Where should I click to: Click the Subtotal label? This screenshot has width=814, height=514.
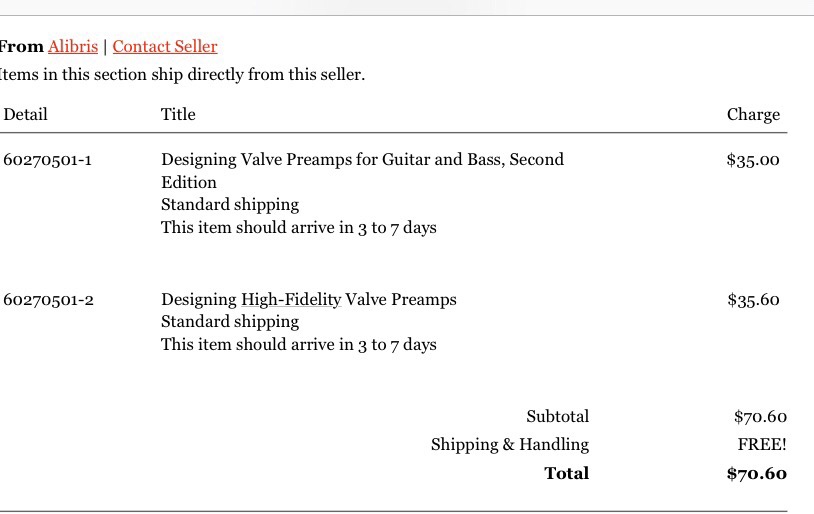pyautogui.click(x=558, y=416)
